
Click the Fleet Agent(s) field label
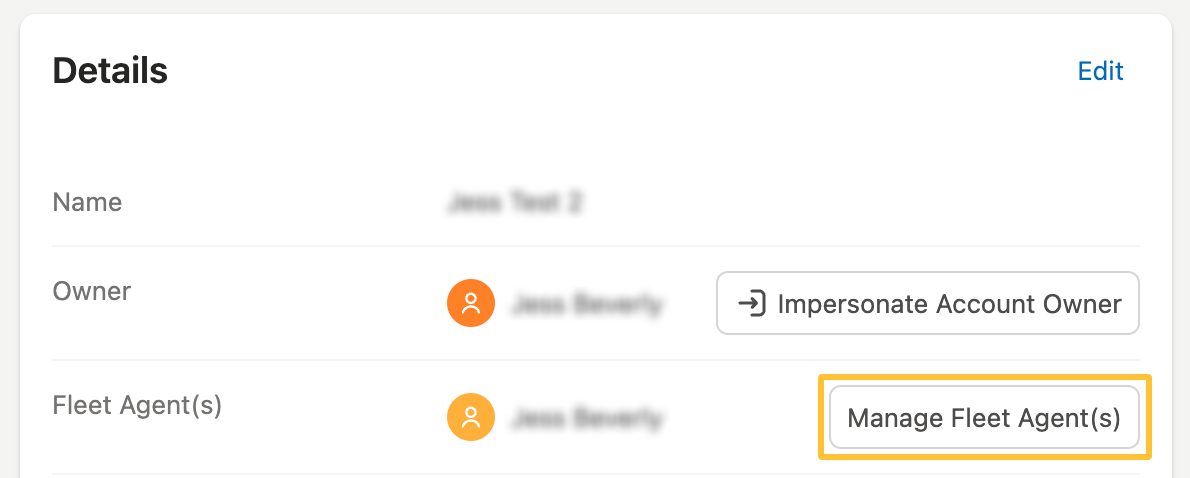click(x=137, y=405)
